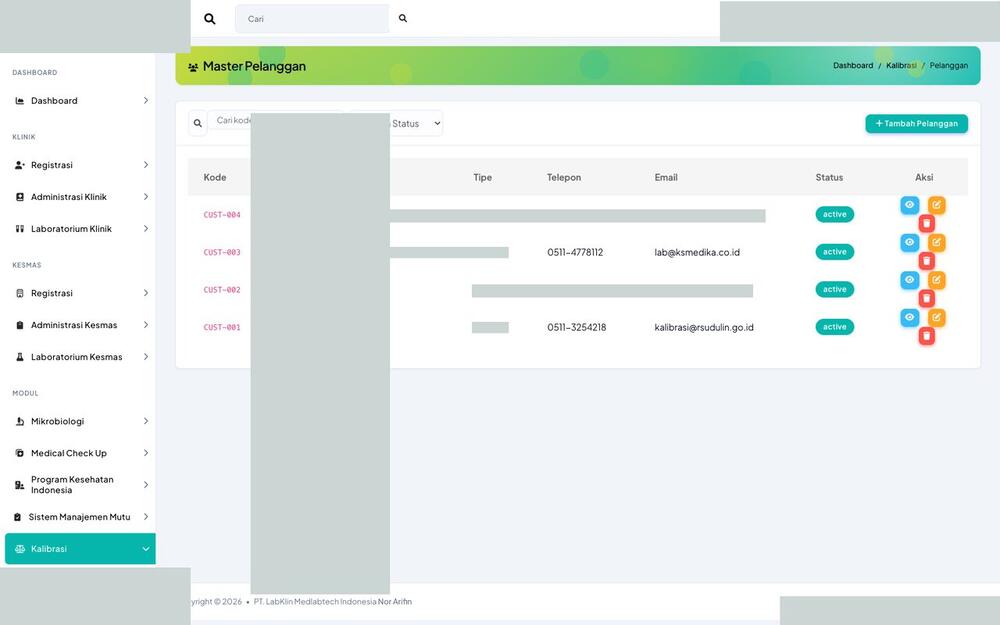Delete customer CUST-001
The image size is (1000, 625).
click(x=927, y=335)
